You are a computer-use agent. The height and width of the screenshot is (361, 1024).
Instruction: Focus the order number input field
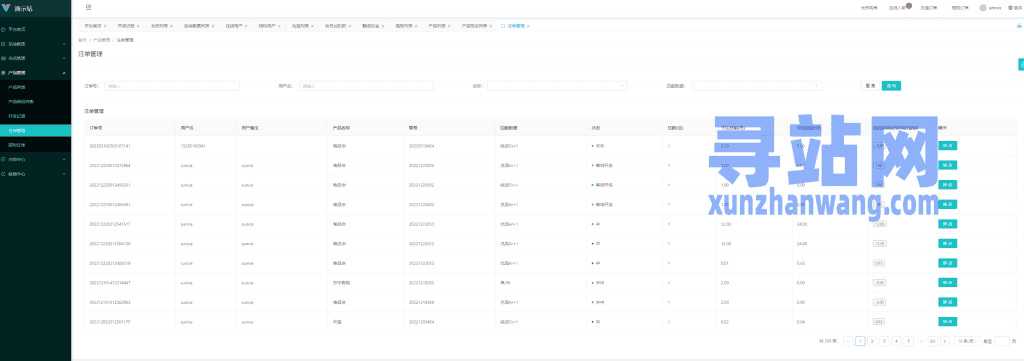[172, 86]
